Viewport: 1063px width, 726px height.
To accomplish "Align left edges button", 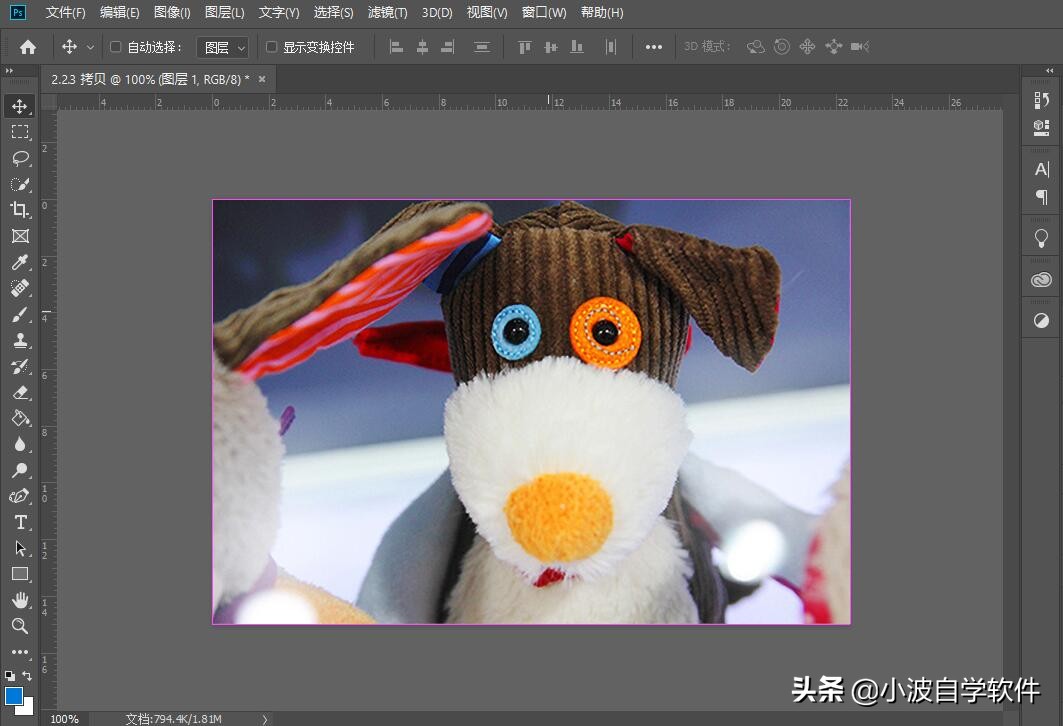I will 397,47.
